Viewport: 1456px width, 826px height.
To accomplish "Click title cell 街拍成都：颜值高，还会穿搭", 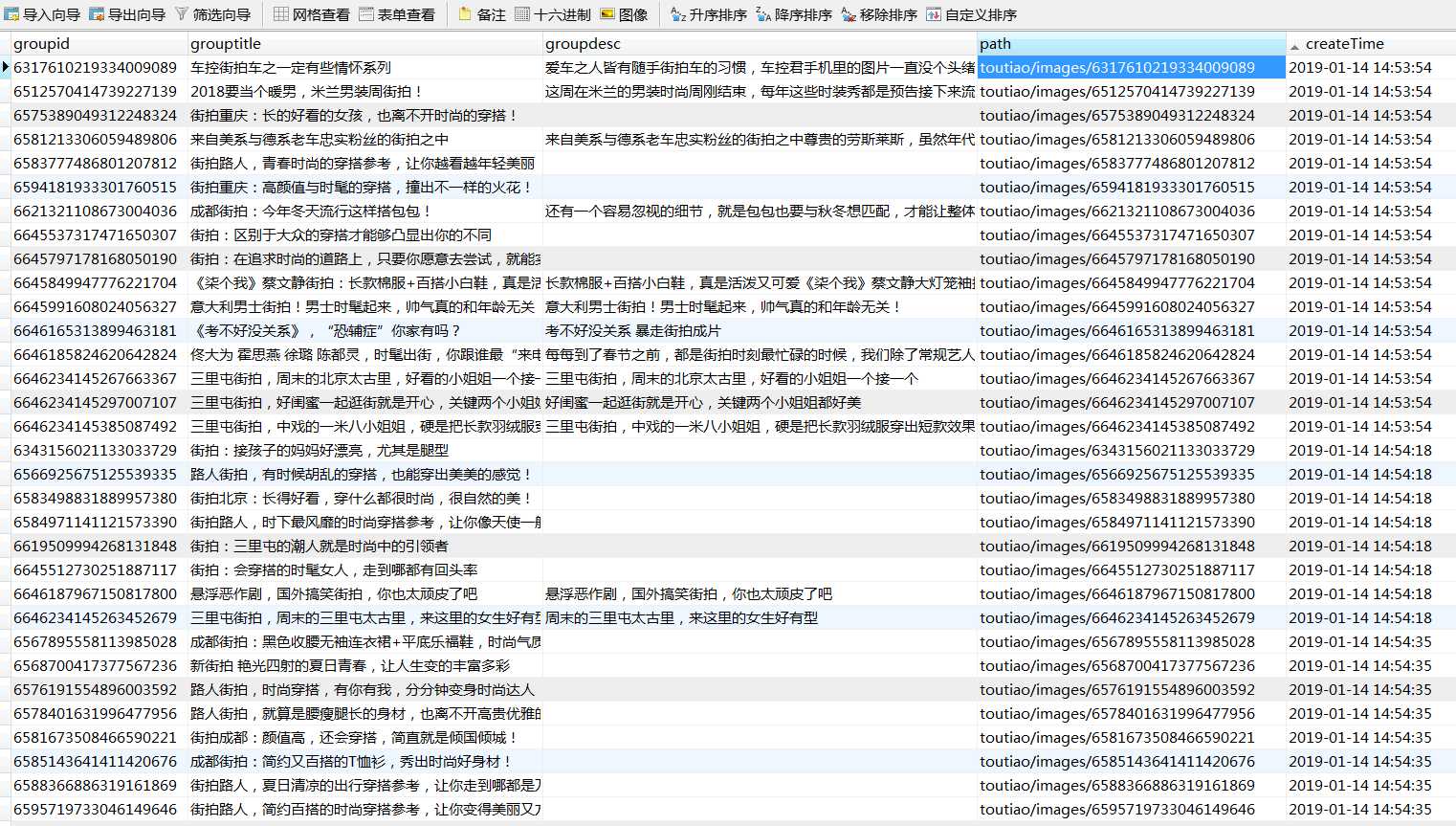I will click(364, 737).
